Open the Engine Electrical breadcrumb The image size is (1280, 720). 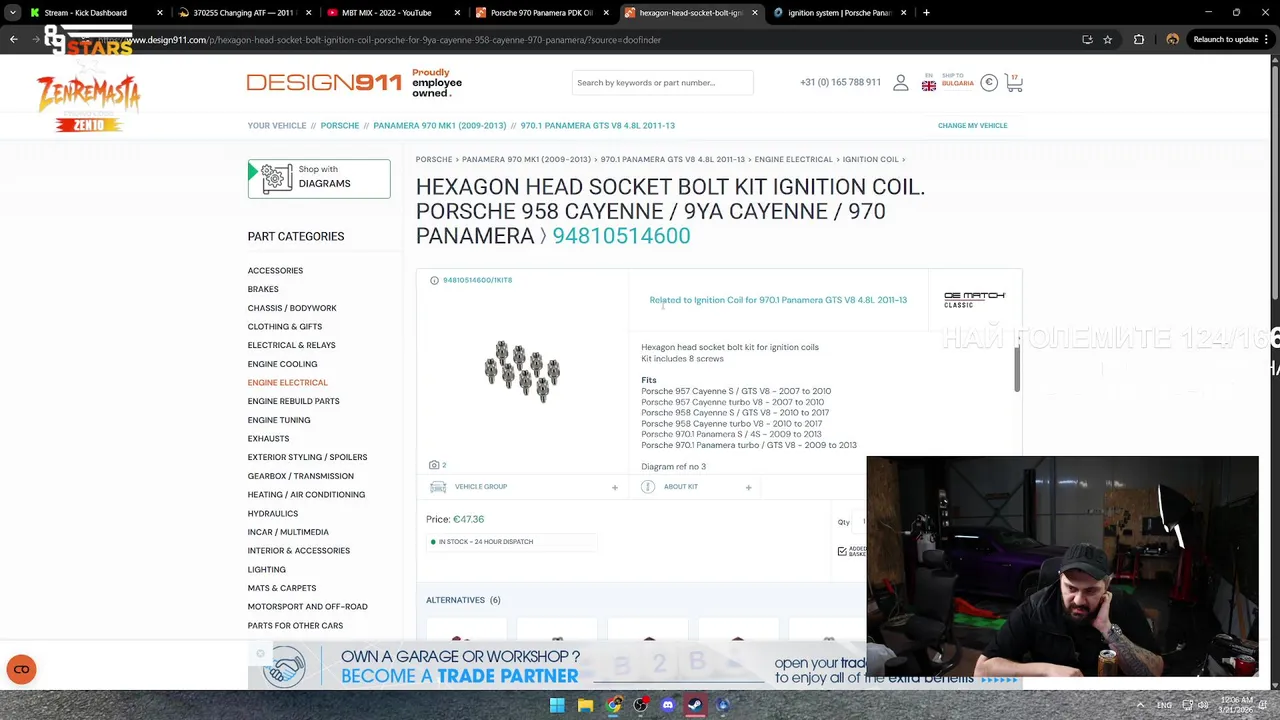point(793,160)
